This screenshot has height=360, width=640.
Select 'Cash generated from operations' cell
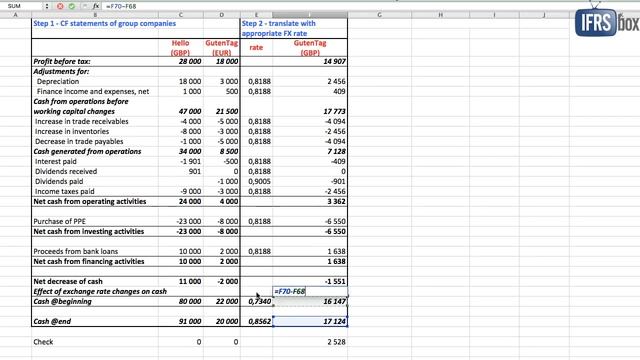95,151
